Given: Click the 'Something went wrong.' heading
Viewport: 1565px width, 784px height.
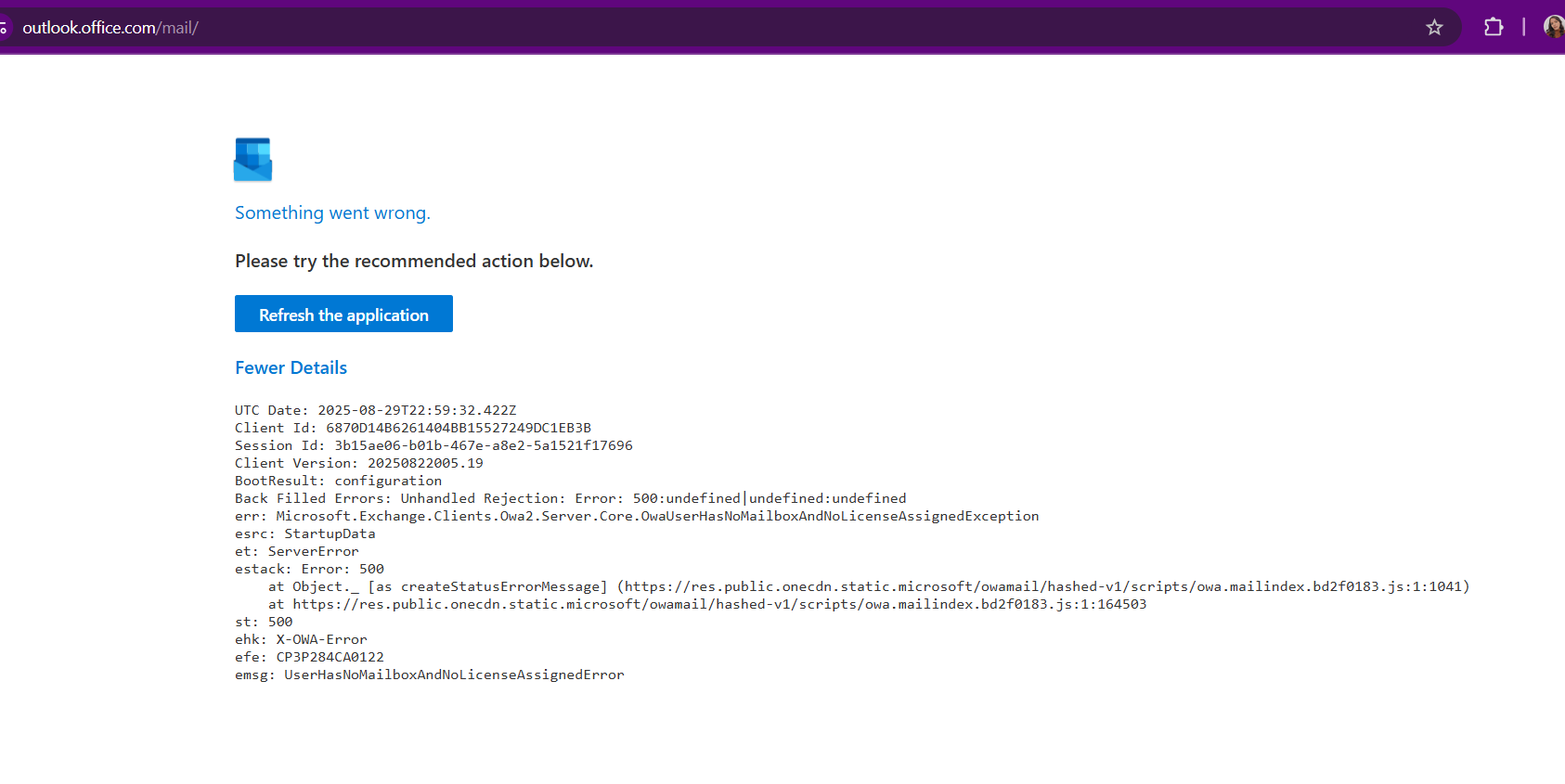Looking at the screenshot, I should coord(332,212).
